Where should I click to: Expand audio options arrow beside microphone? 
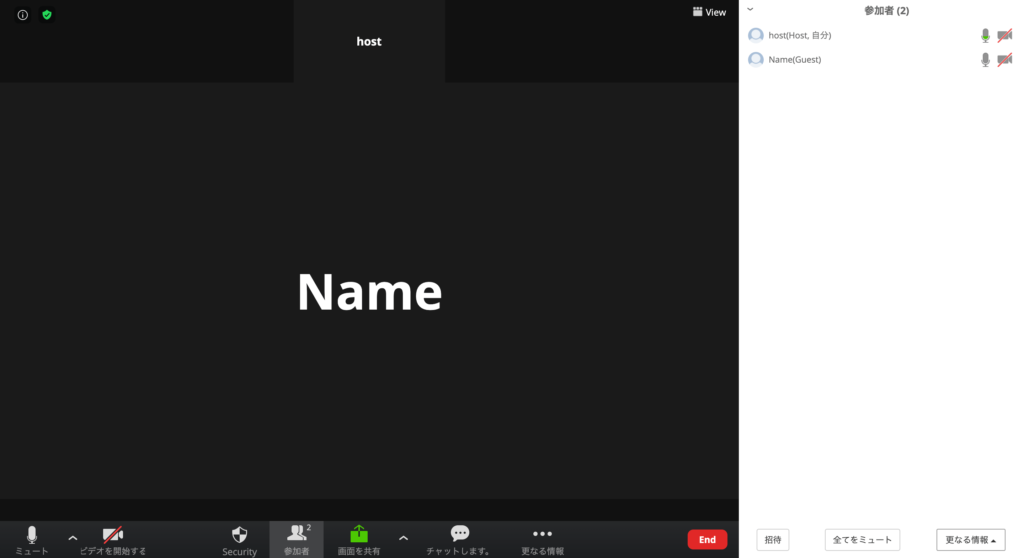(x=72, y=538)
